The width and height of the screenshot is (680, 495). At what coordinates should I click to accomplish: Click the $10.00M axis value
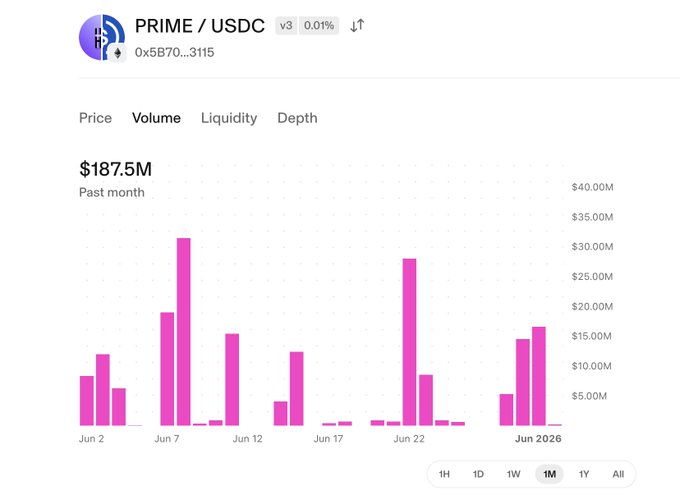(x=592, y=366)
